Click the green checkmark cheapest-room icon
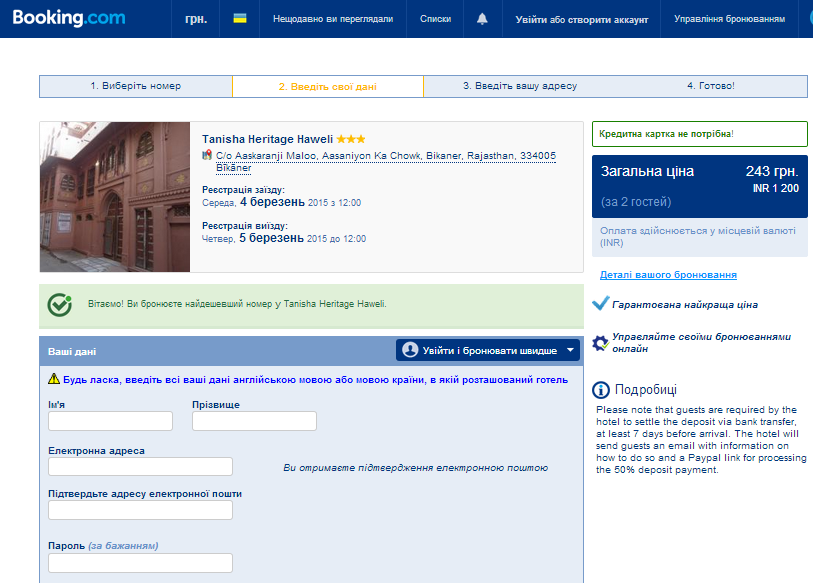 coord(60,304)
